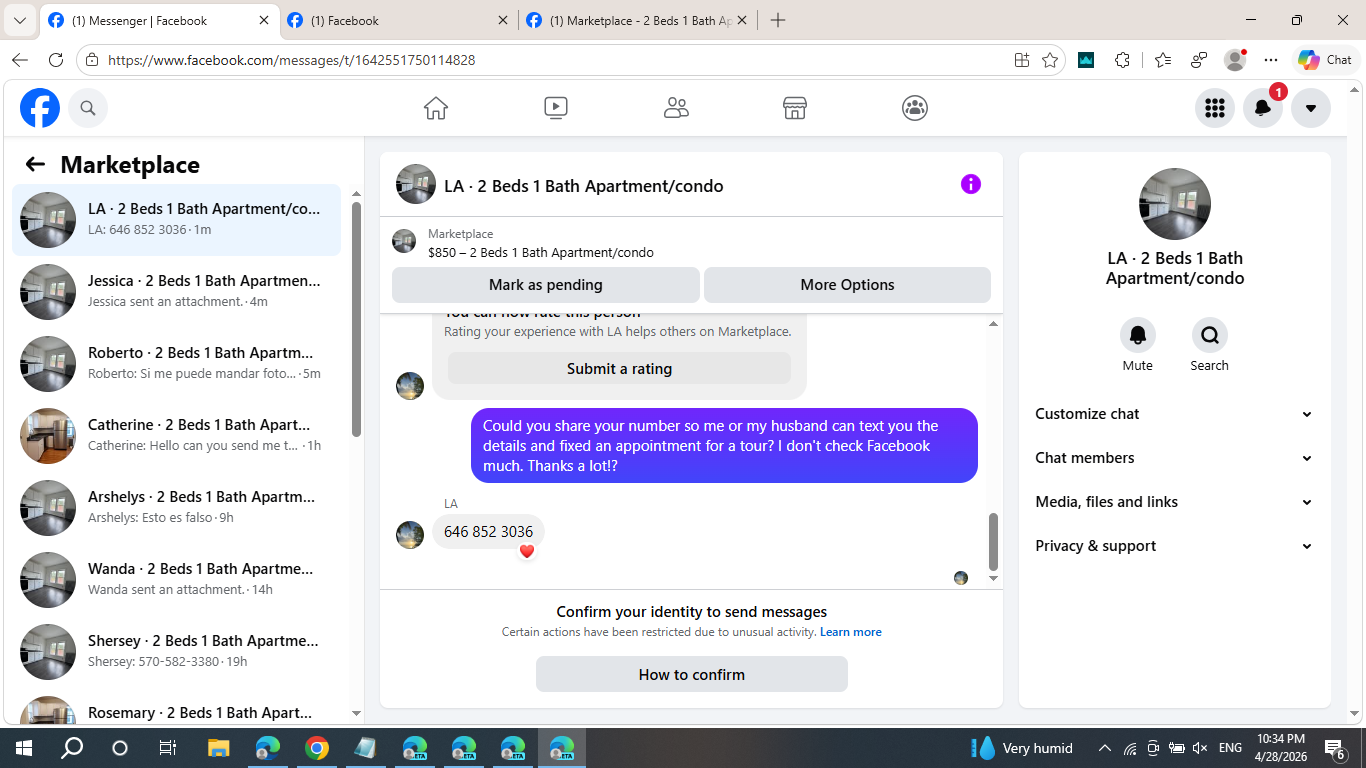Open the Groups icon in top nav
The image size is (1366, 768).
(x=915, y=108)
